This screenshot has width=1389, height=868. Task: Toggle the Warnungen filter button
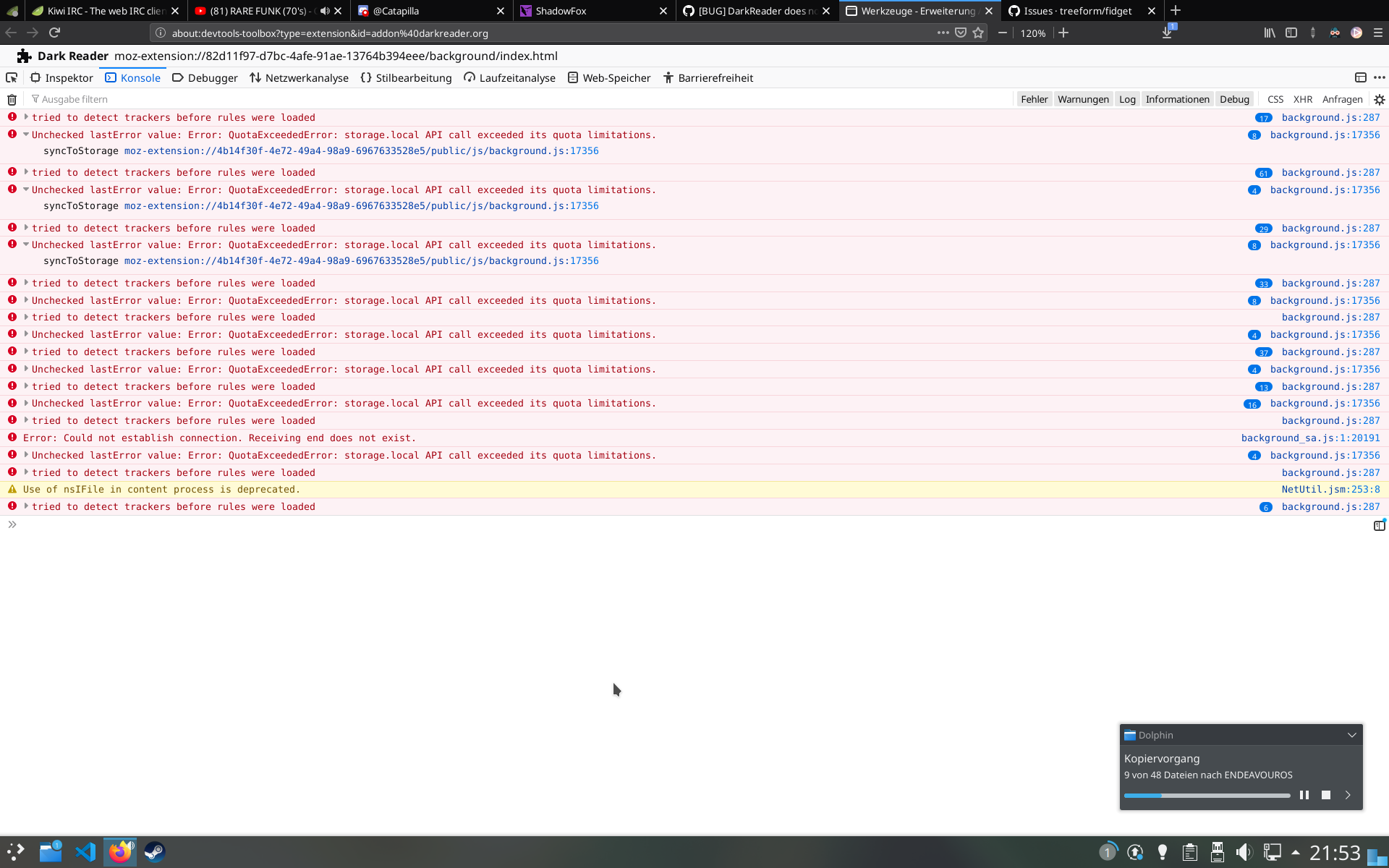1082,100
